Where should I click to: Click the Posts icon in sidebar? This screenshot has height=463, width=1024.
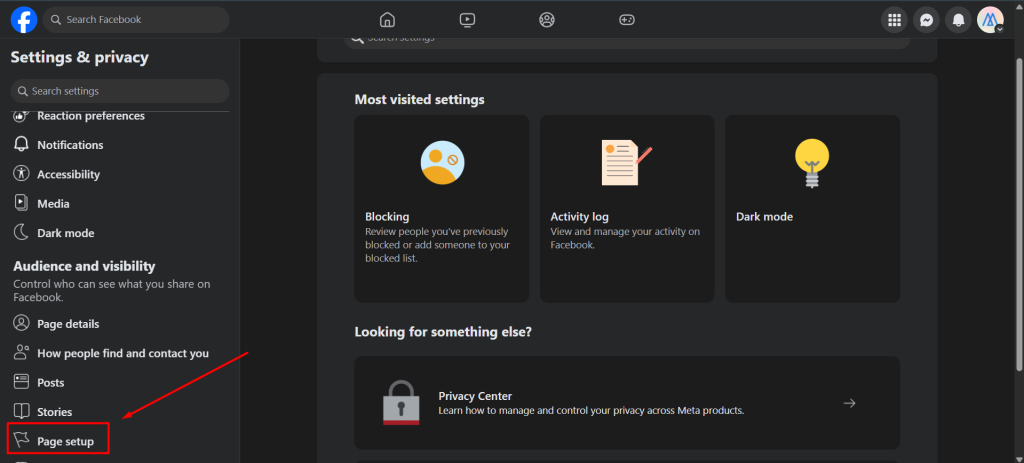point(22,381)
